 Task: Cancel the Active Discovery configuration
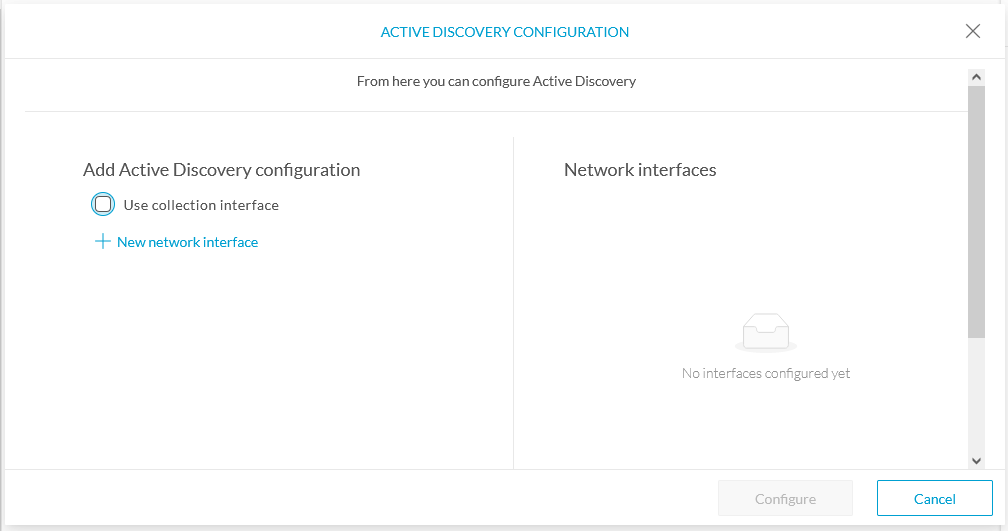click(x=935, y=498)
